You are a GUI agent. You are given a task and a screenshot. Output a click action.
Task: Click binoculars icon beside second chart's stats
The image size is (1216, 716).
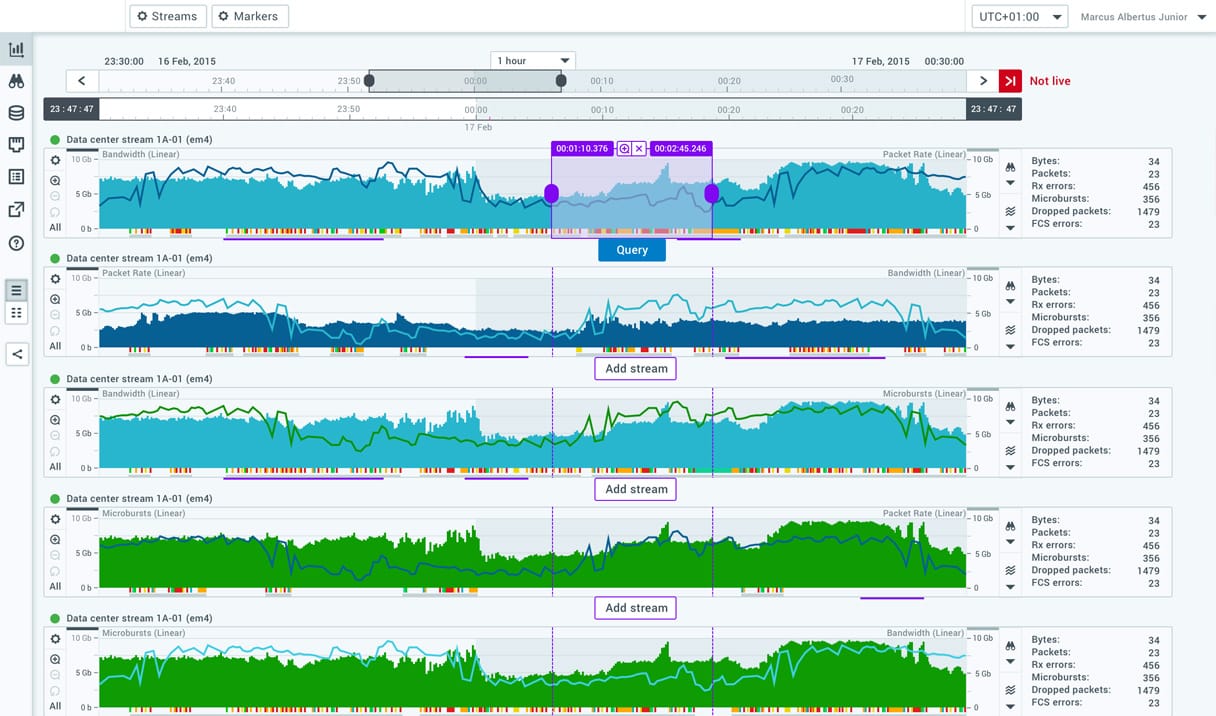(x=1010, y=285)
